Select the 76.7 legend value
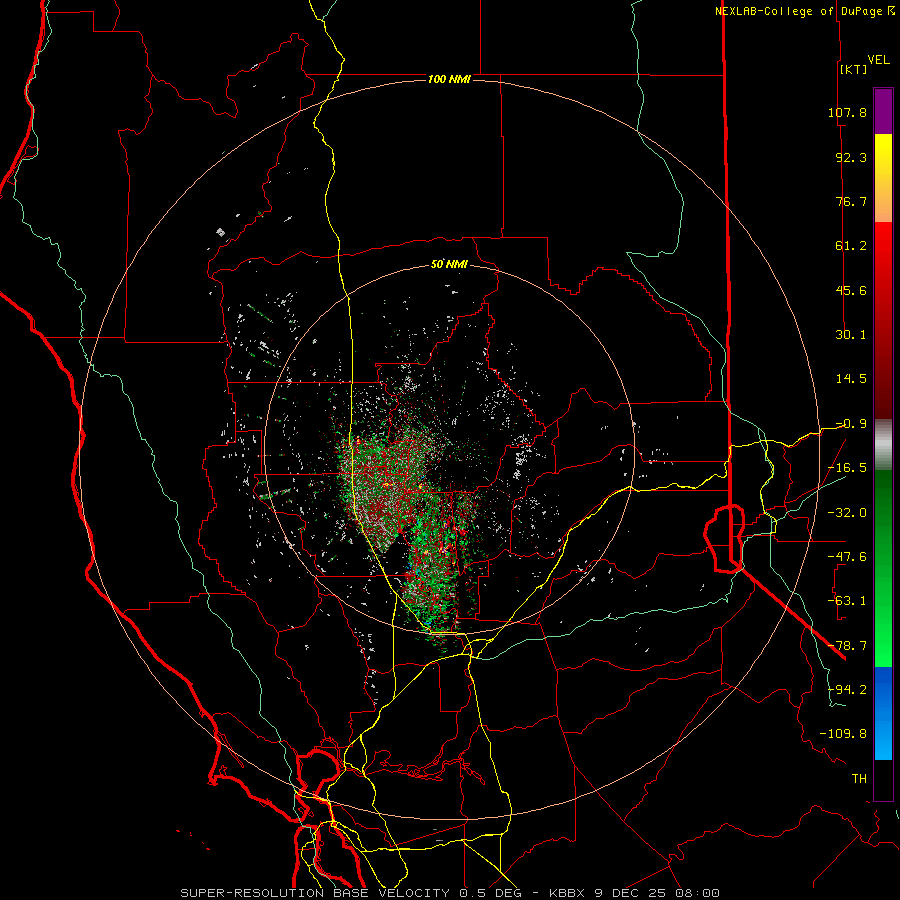Screen dimensions: 900x900 point(851,201)
